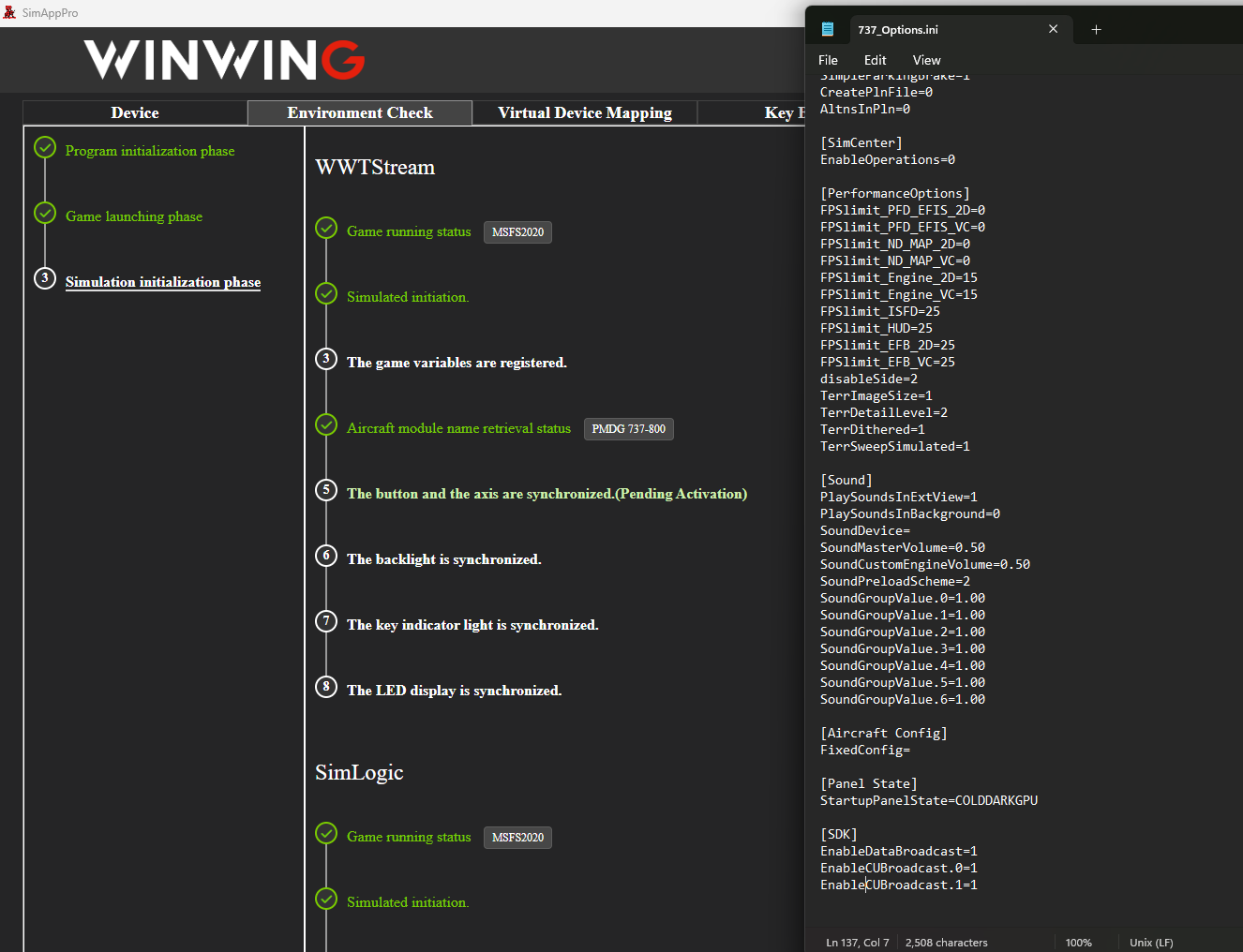Click SimLogic Game running status check icon
1243x952 pixels.
coord(326,833)
